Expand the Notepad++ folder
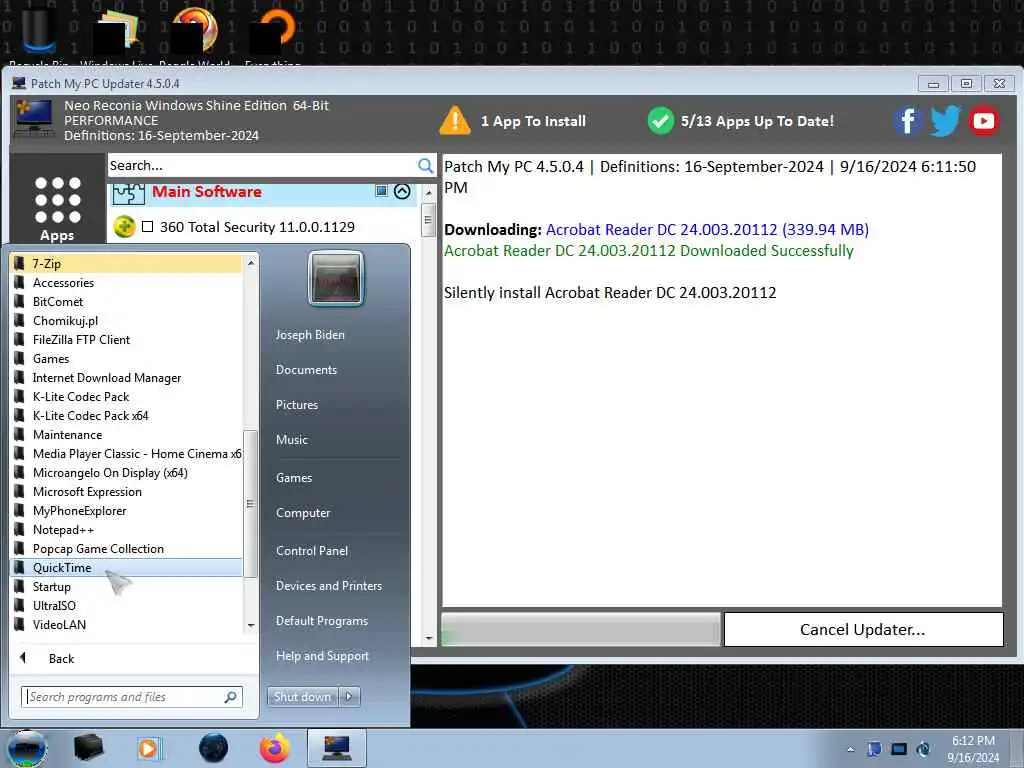This screenshot has height=768, width=1024. [x=126, y=530]
